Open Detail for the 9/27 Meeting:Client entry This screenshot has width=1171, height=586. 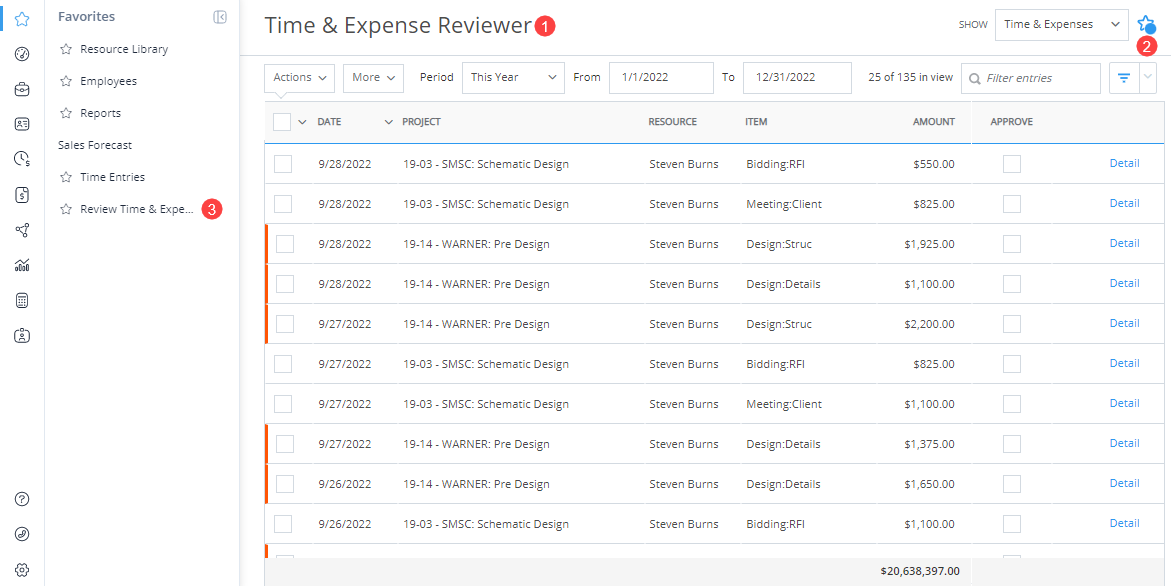coord(1125,403)
